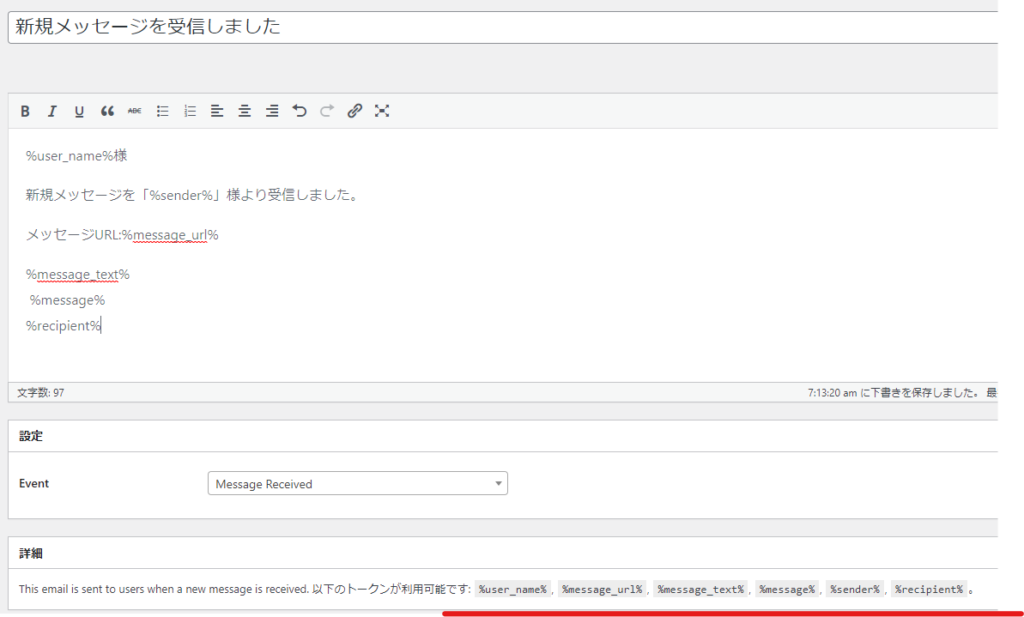Viewport: 1024px width, 617px height.
Task: Toggle bold formatting in editor toolbar
Action: point(25,111)
